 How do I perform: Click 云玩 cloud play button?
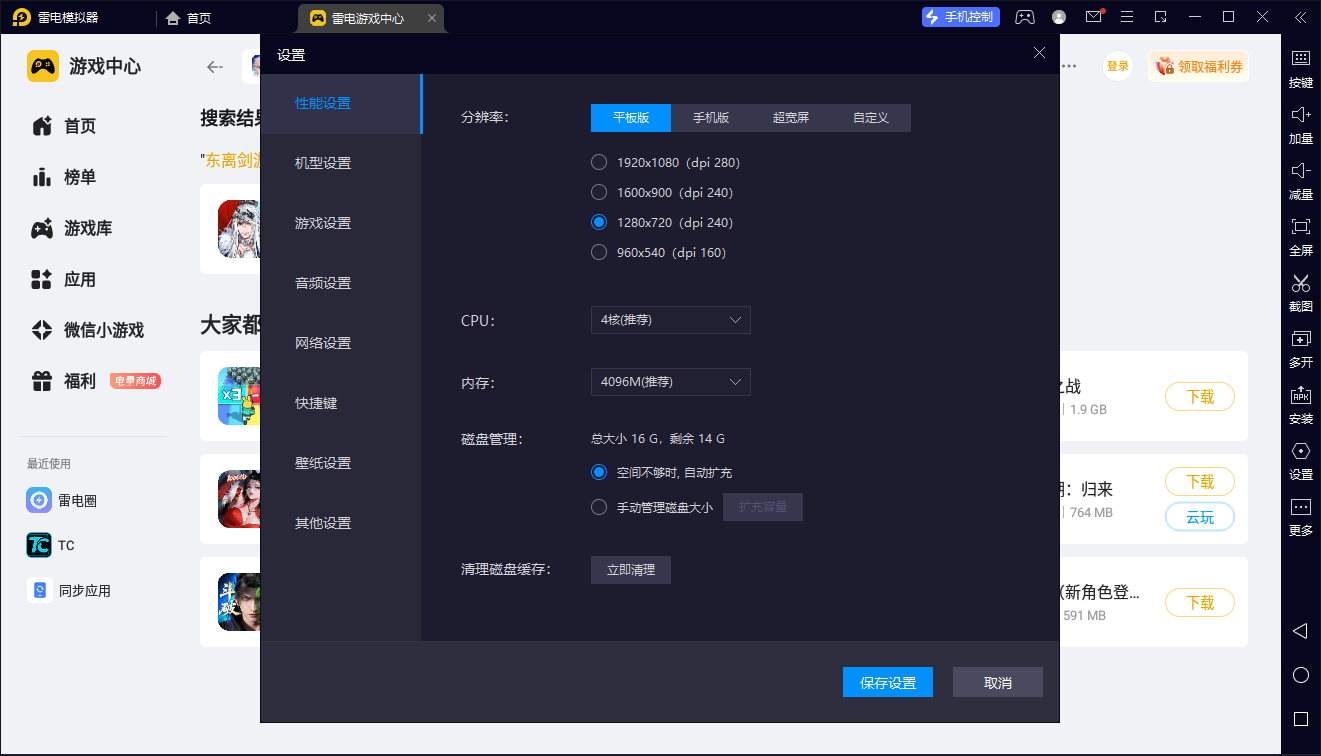point(1200,517)
